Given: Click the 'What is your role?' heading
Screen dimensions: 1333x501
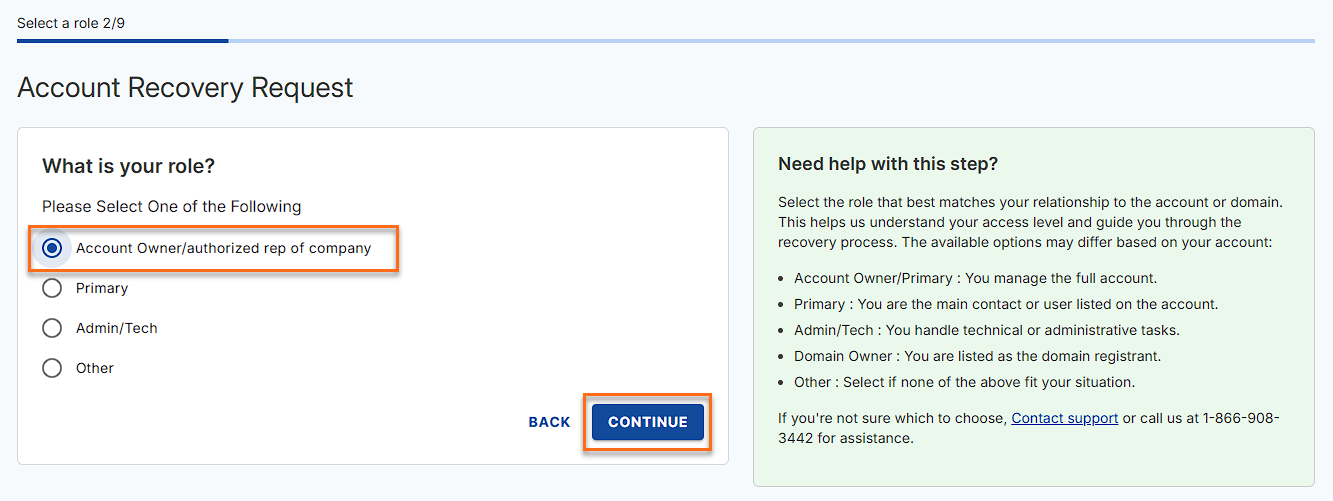Looking at the screenshot, I should click(x=128, y=166).
